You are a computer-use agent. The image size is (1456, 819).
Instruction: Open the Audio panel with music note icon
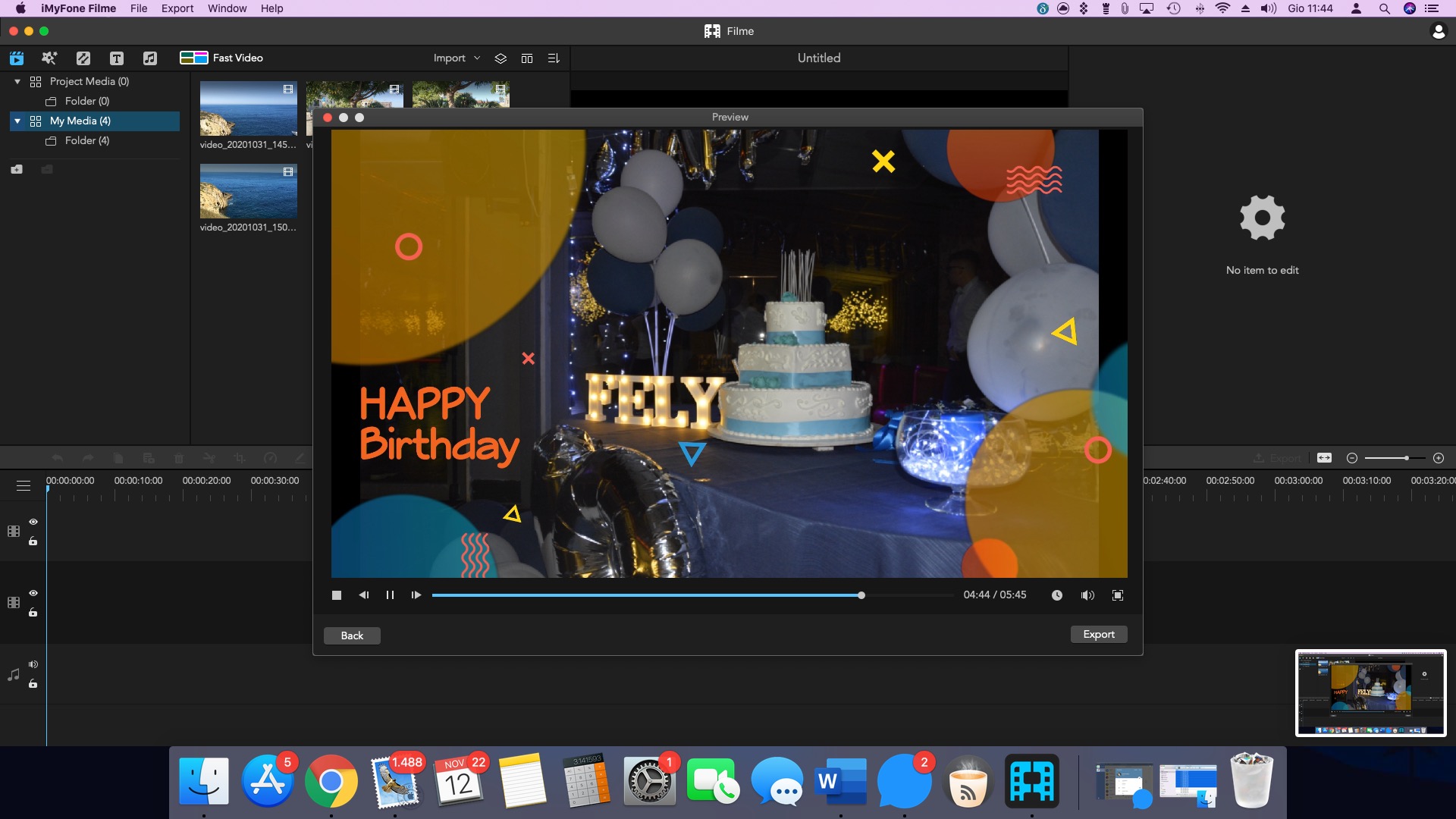[151, 58]
